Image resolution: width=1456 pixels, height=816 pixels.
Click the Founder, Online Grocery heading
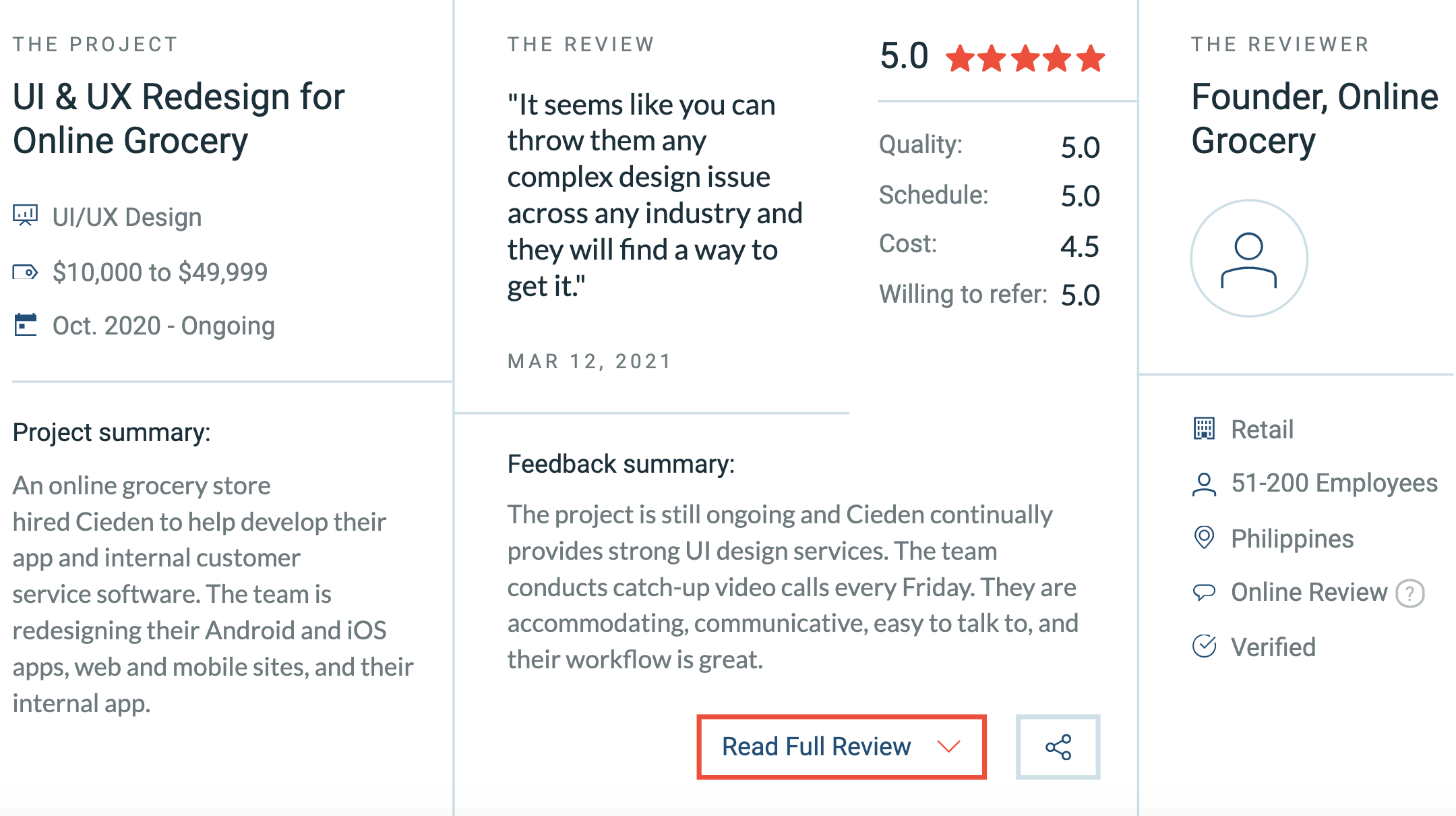[x=1314, y=119]
